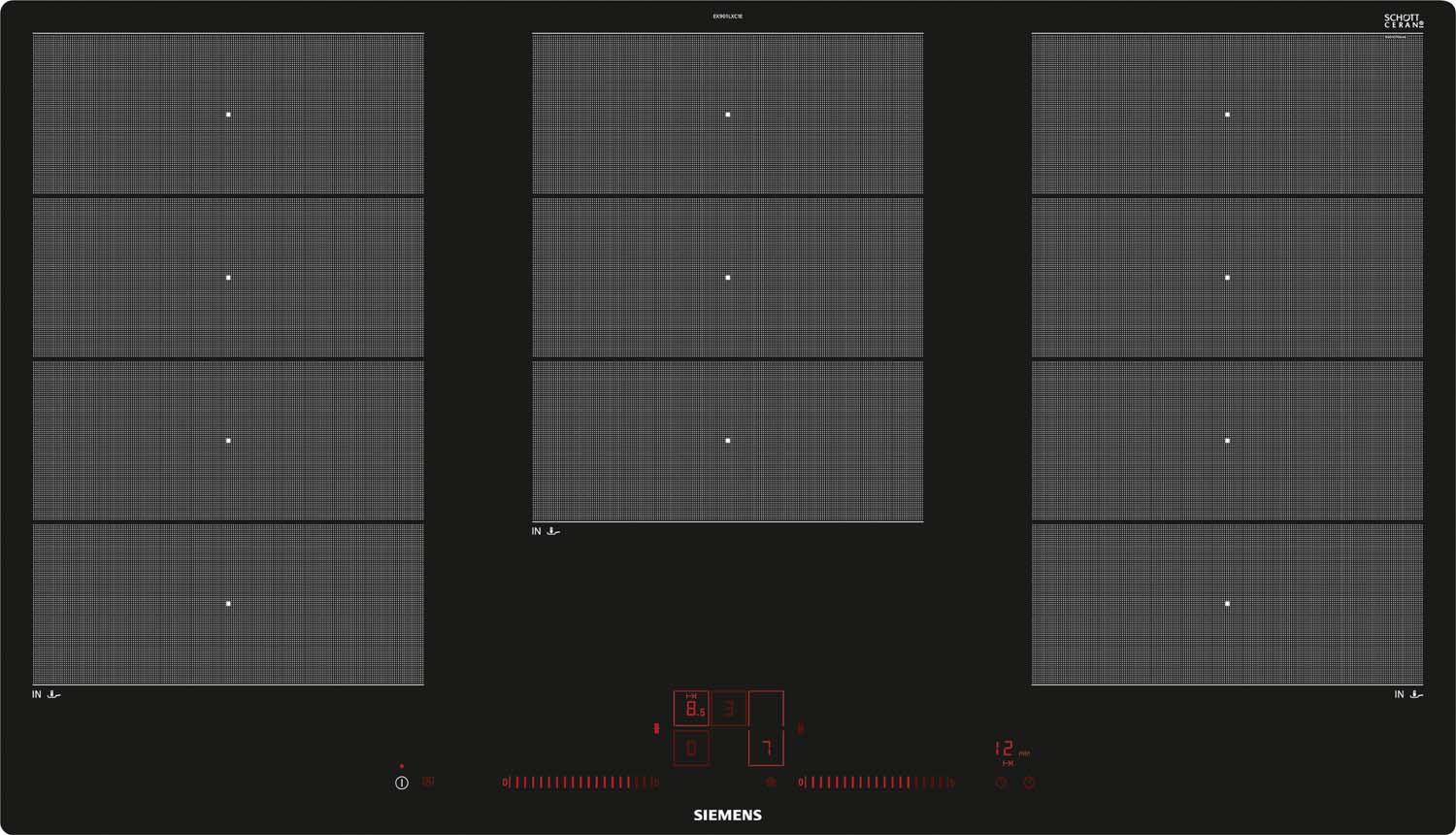Viewport: 1456px width, 835px height.
Task: Set a level on the right power slider
Action: point(877,782)
